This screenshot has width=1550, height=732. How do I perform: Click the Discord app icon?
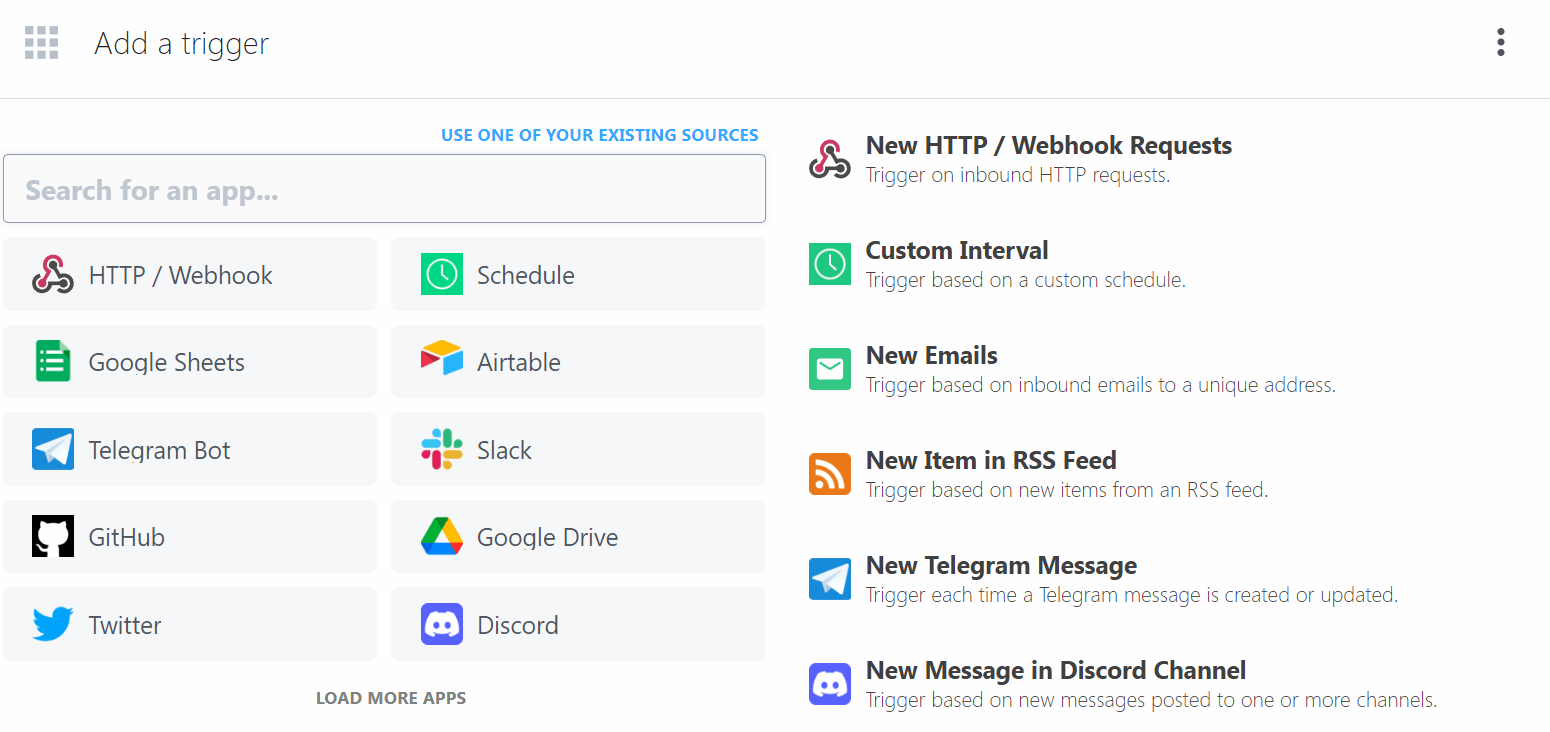coord(441,624)
